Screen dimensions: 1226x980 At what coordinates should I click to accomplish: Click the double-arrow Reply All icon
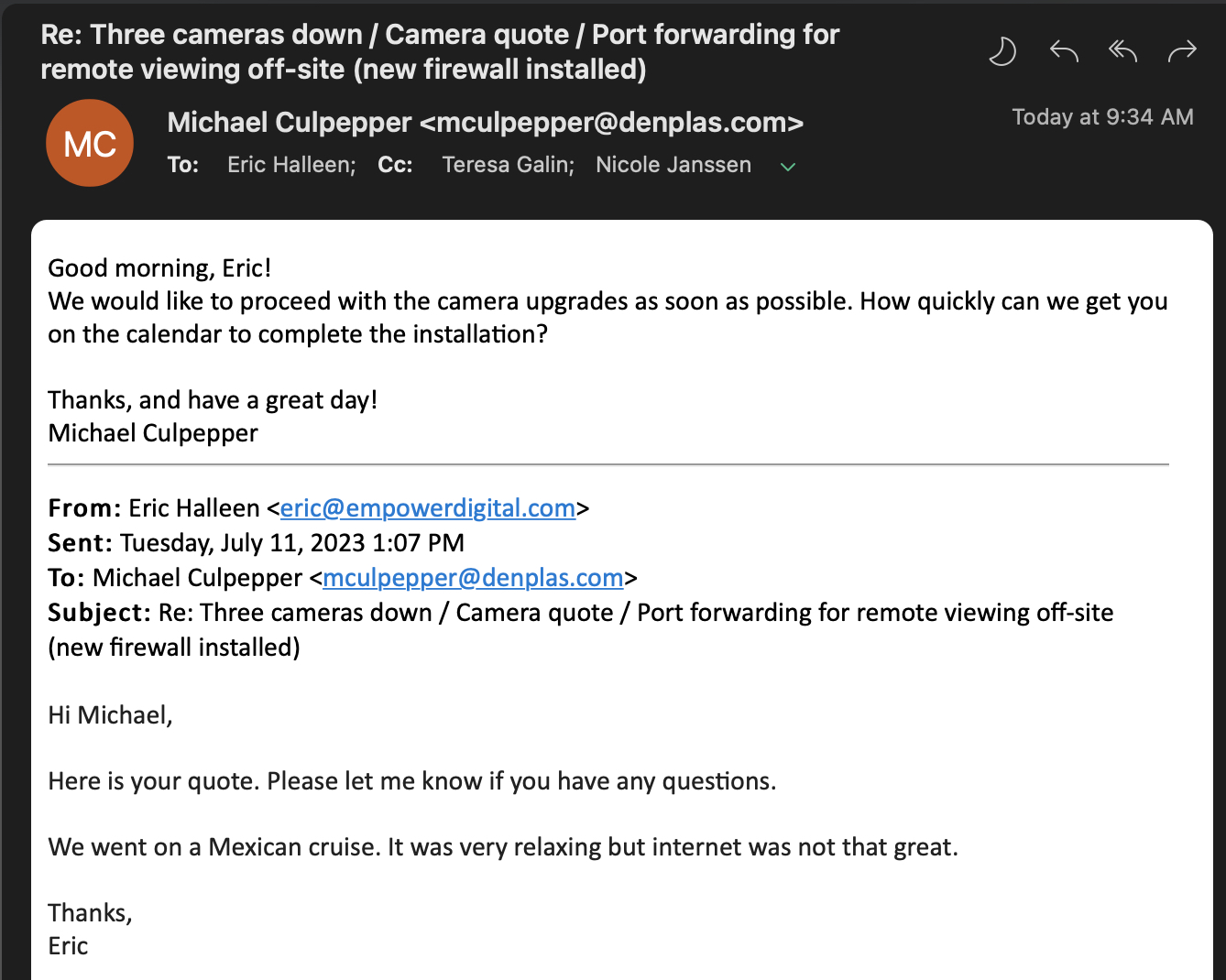pyautogui.click(x=1122, y=51)
